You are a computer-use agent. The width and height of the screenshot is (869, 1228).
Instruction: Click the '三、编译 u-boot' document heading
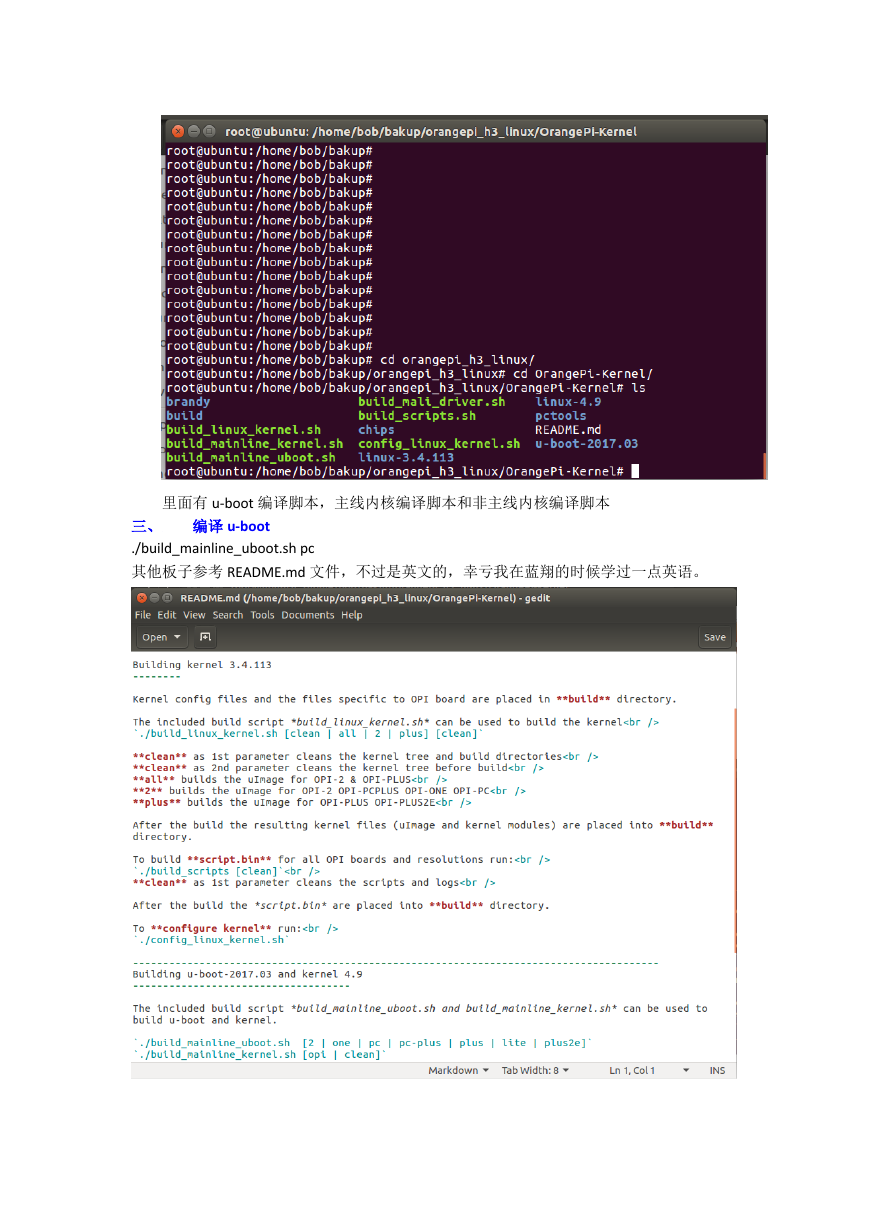click(201, 526)
